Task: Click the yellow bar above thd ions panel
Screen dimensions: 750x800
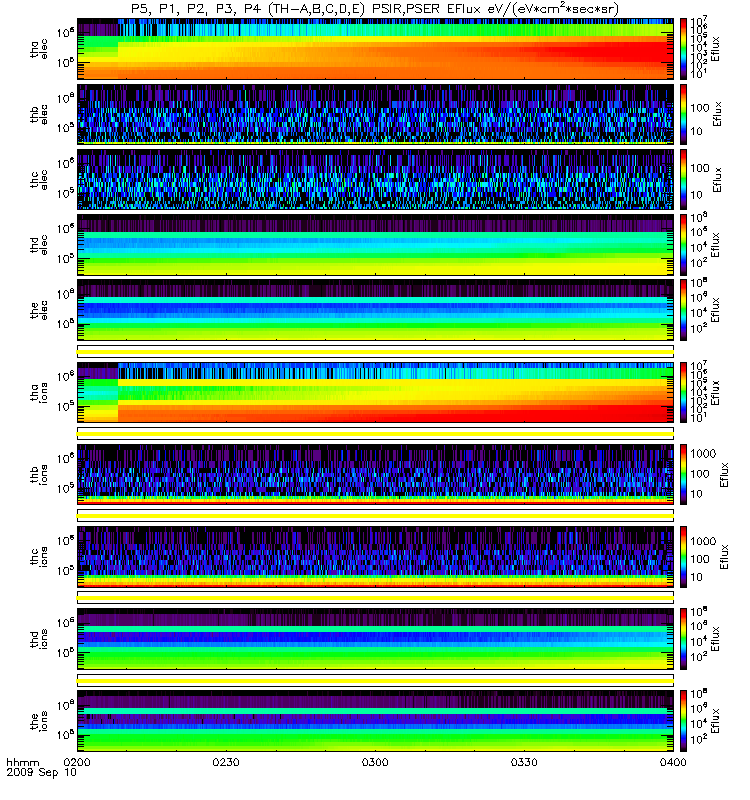Action: (376, 598)
